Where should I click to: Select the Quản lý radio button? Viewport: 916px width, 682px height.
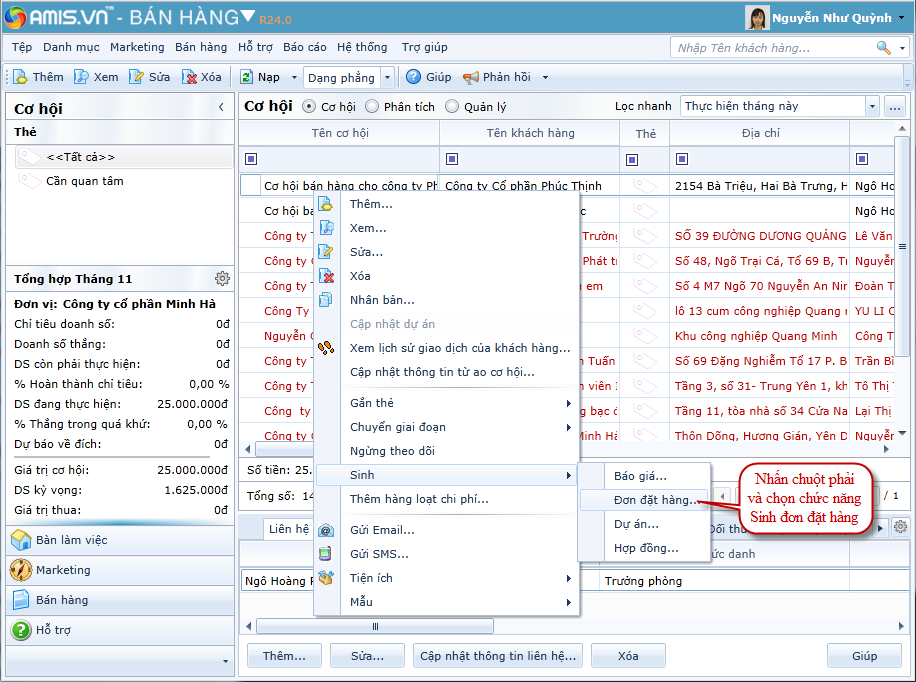452,106
